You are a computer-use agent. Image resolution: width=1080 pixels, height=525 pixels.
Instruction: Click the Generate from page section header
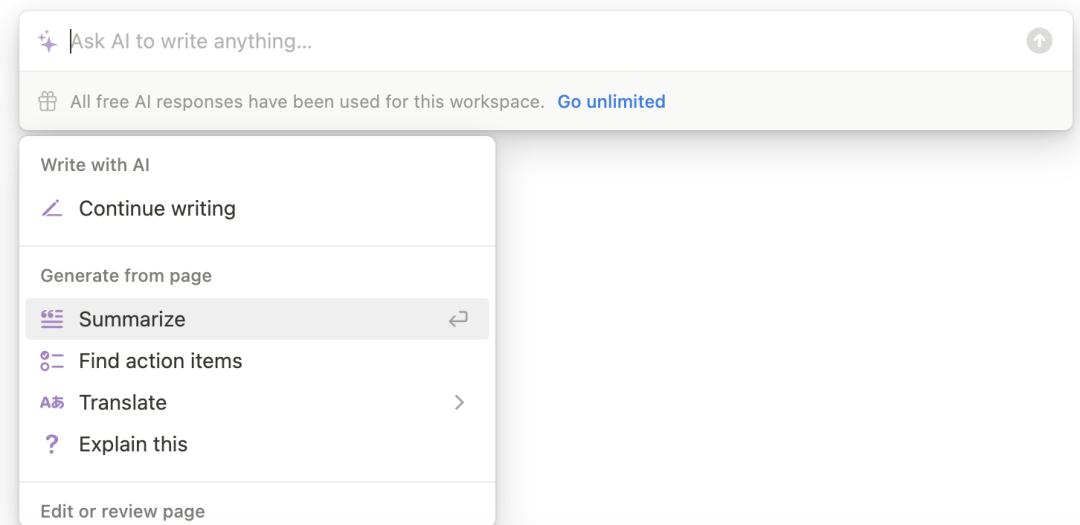(126, 276)
